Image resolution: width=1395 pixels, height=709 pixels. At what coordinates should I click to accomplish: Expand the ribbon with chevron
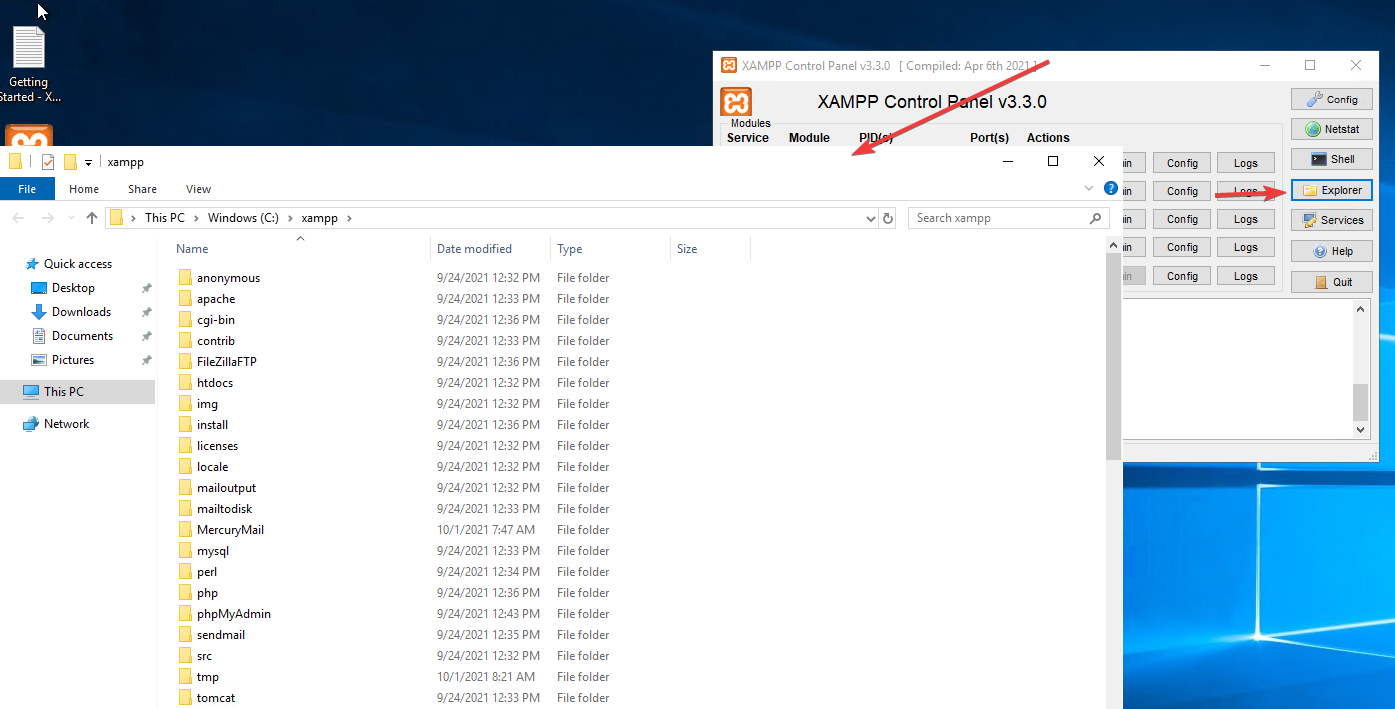pos(1089,188)
